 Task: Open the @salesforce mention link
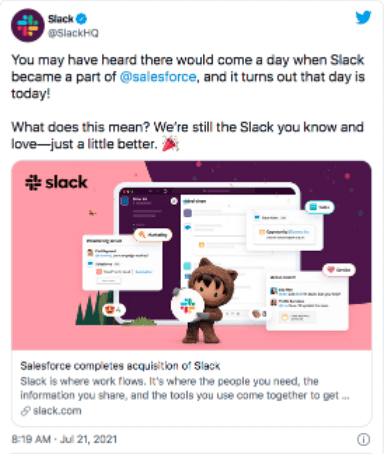click(158, 77)
